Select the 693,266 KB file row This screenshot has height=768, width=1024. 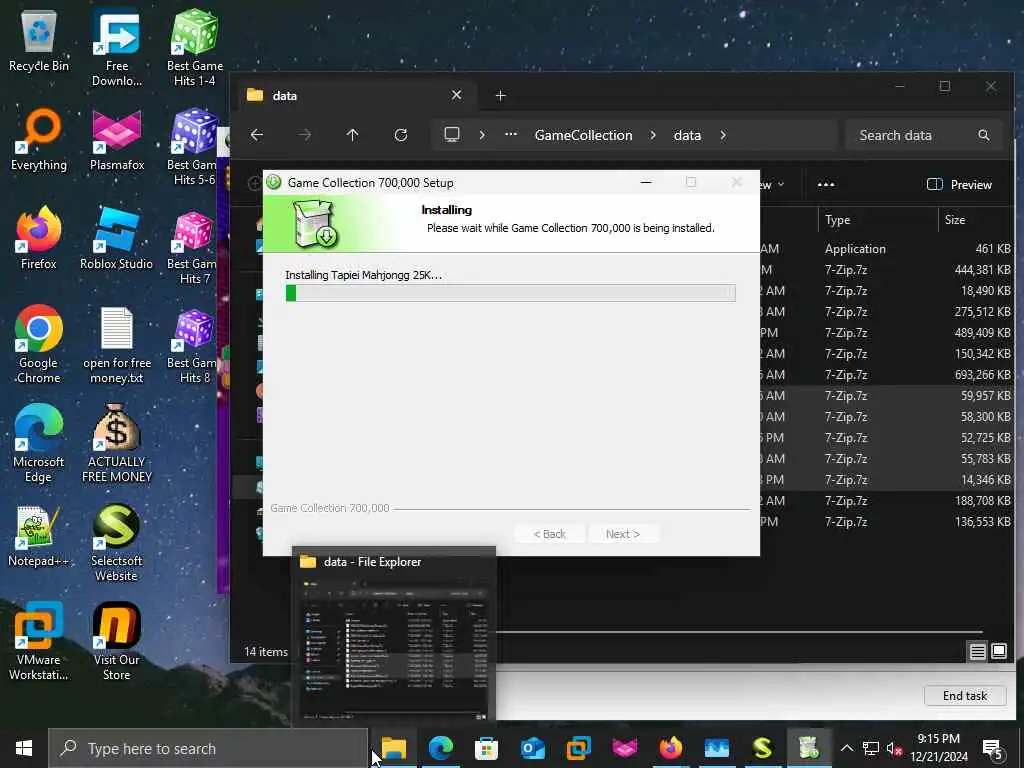tap(886, 375)
